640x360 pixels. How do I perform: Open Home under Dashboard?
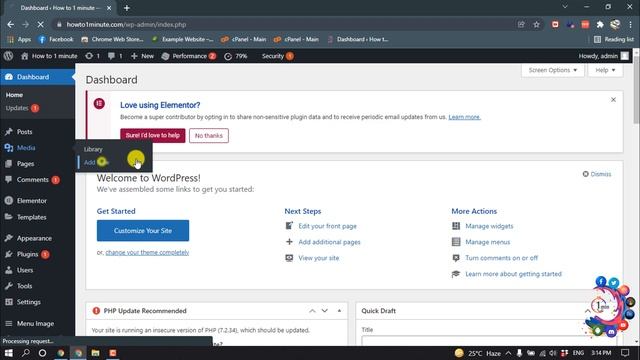pos(14,95)
